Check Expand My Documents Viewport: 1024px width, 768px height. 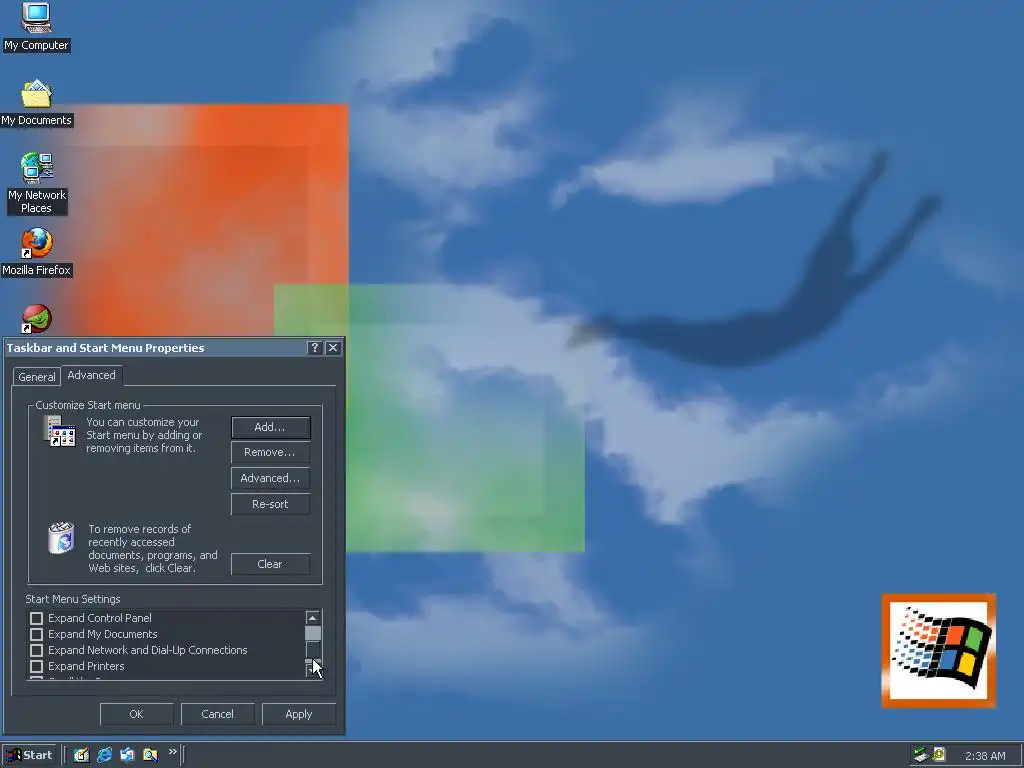pos(37,634)
